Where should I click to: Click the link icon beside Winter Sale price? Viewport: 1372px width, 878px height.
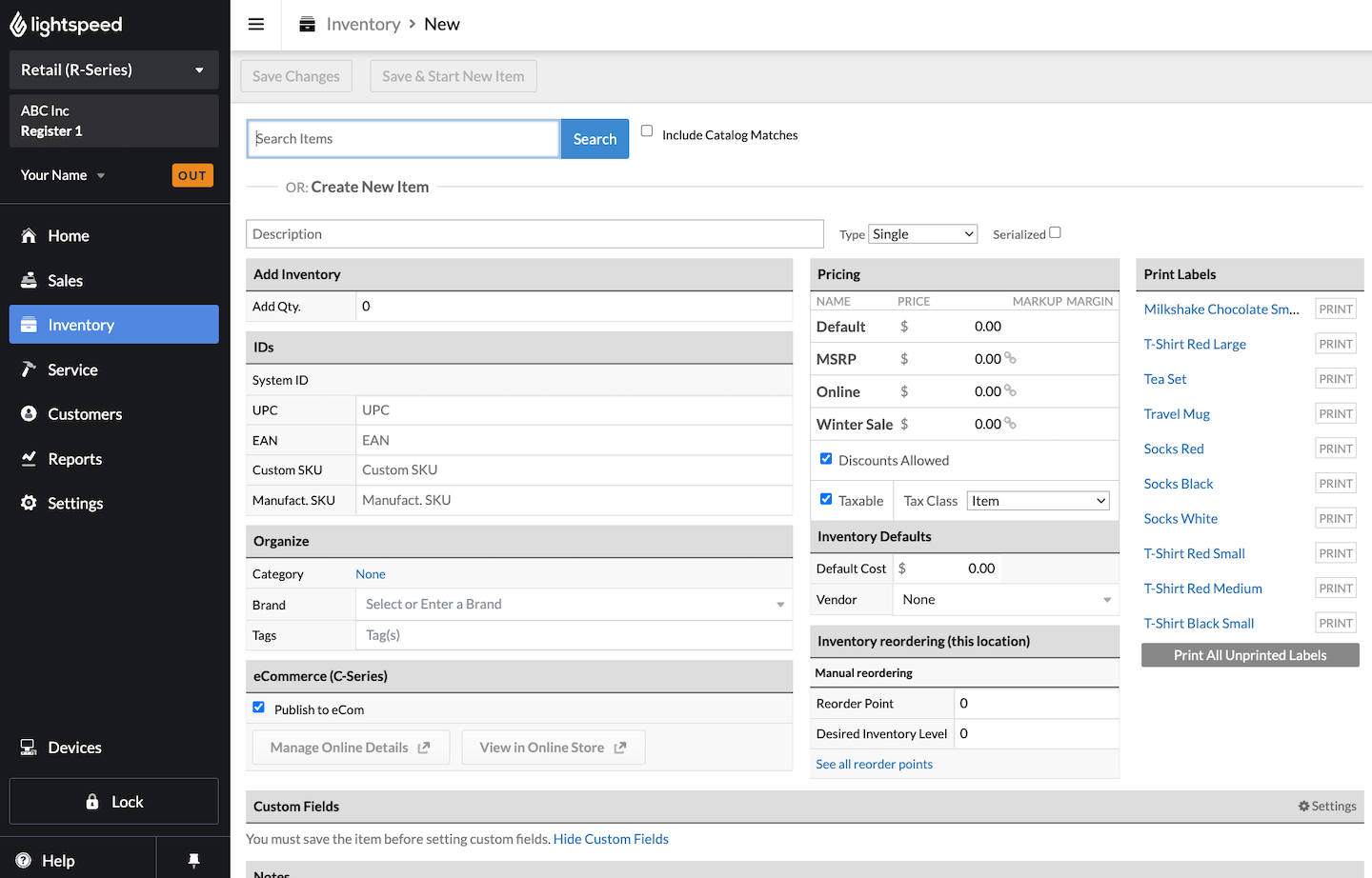point(1010,424)
